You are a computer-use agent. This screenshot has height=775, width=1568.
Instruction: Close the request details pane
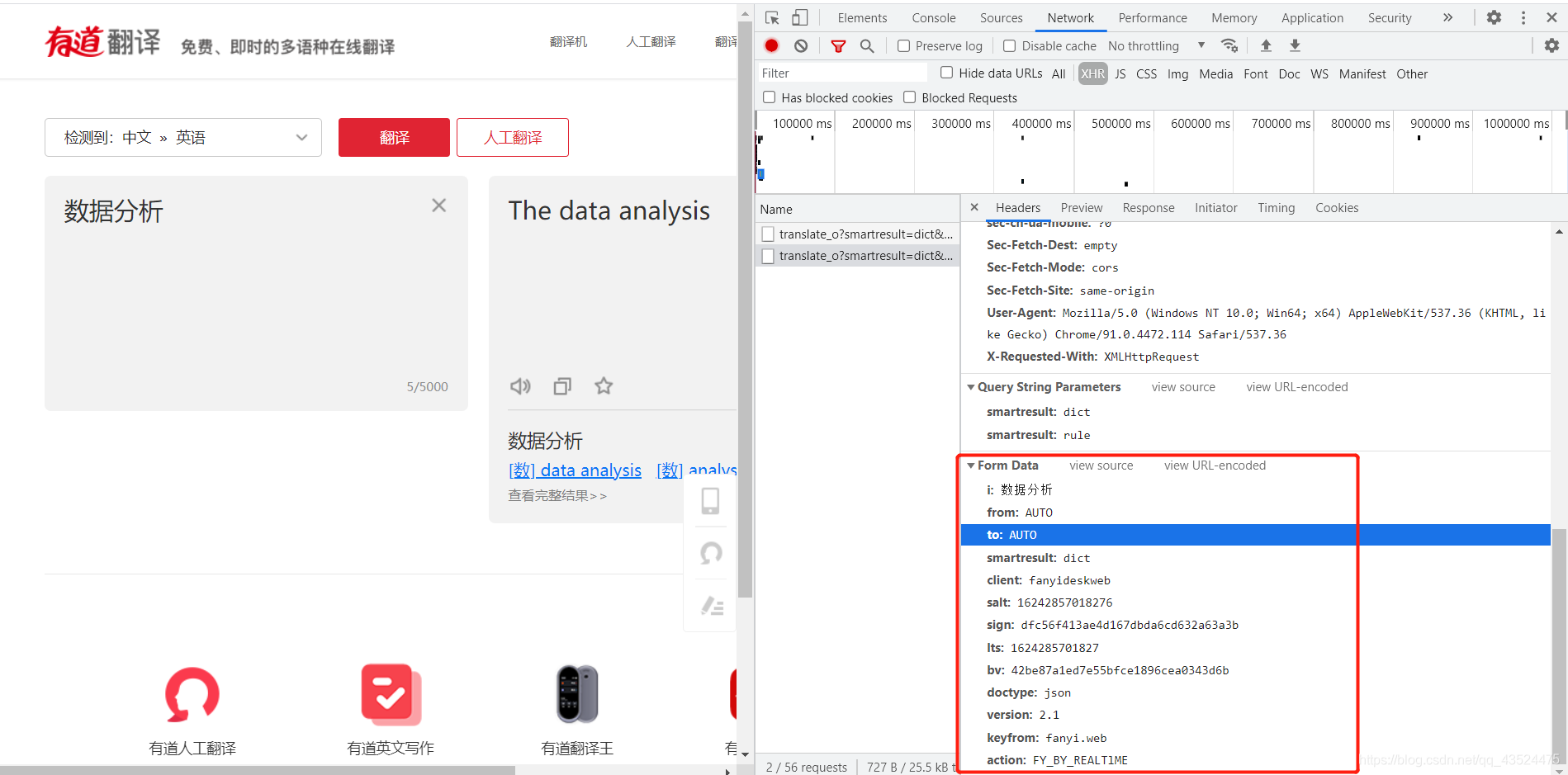(x=974, y=207)
